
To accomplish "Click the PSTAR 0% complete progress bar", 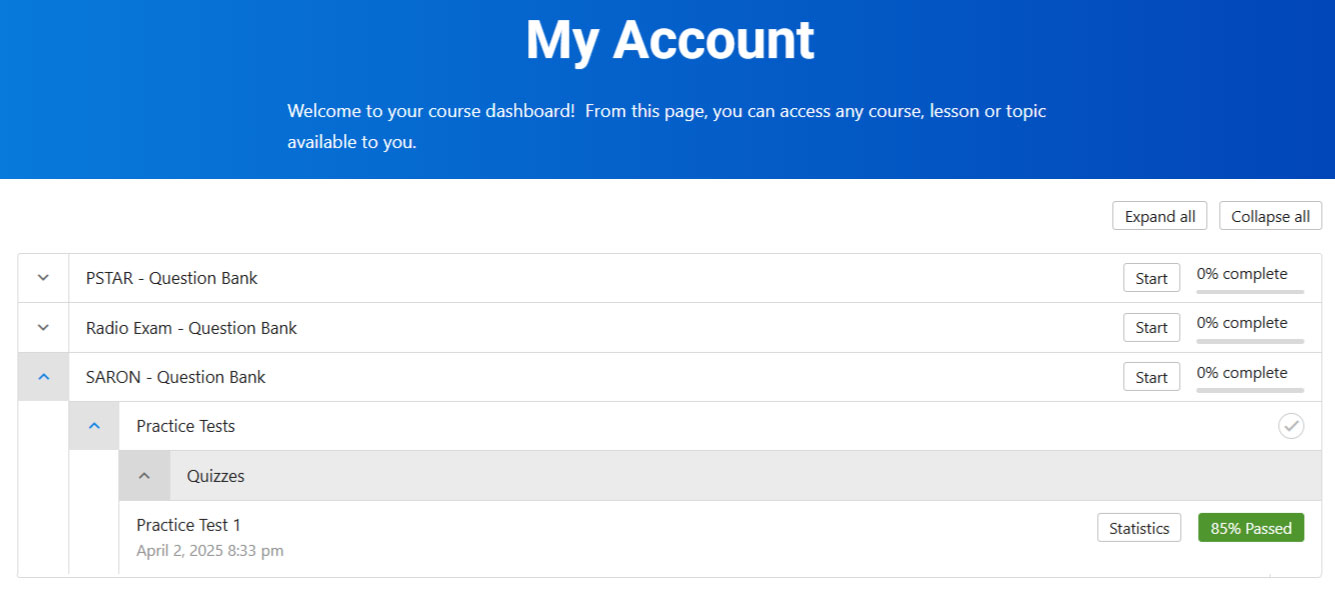I will pos(1250,291).
